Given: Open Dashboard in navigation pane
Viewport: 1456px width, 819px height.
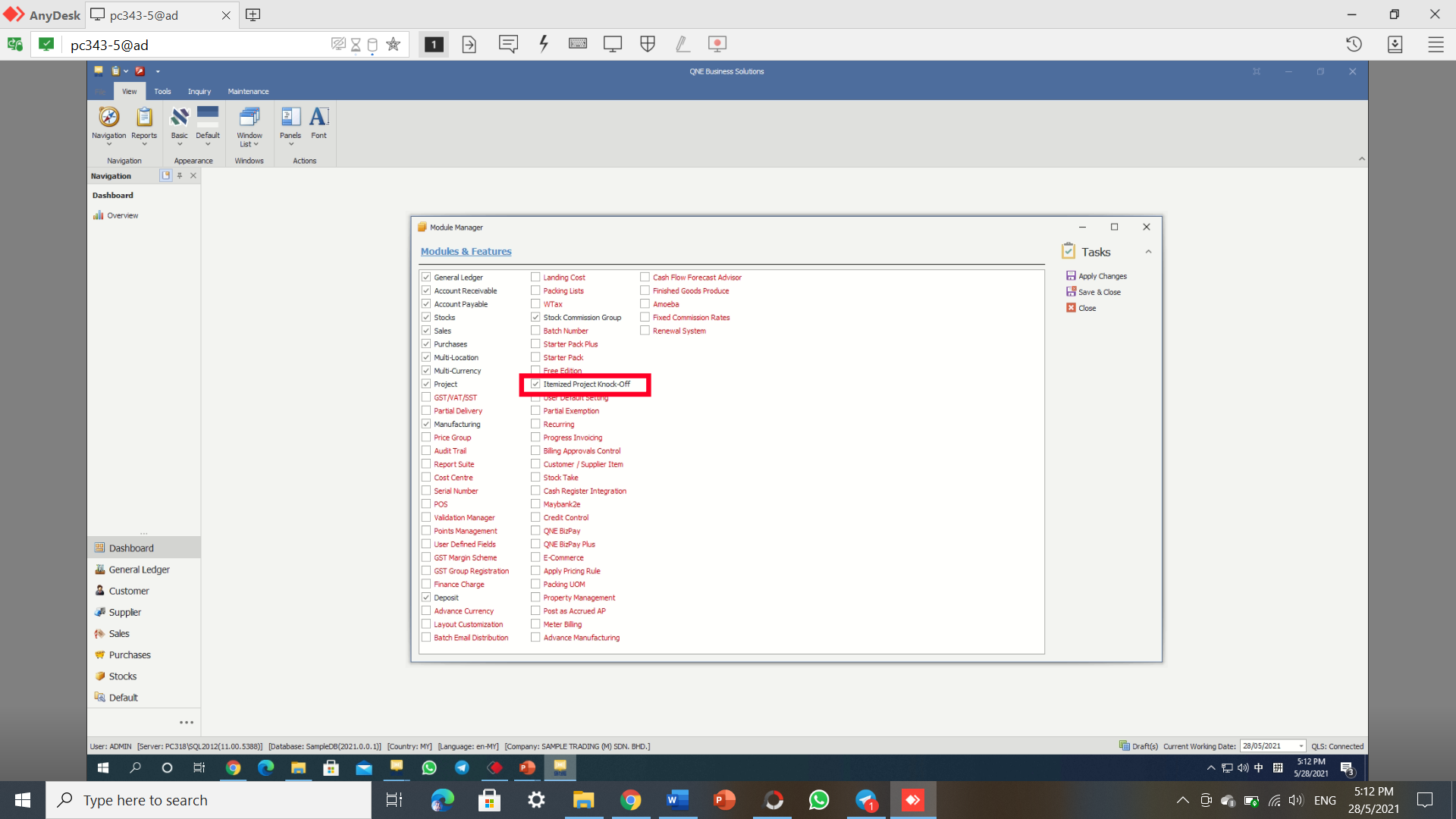Looking at the screenshot, I should [143, 548].
